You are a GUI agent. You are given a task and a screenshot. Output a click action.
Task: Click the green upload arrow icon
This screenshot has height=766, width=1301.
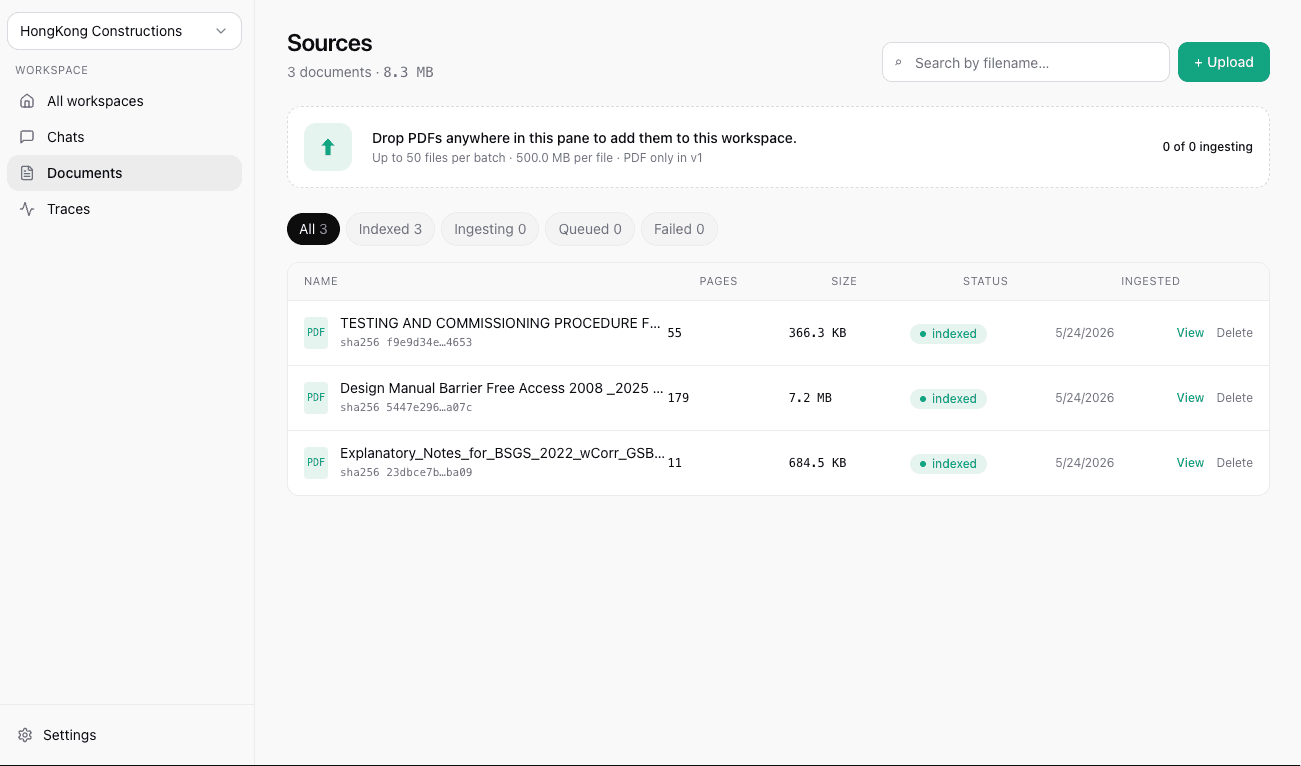click(328, 147)
